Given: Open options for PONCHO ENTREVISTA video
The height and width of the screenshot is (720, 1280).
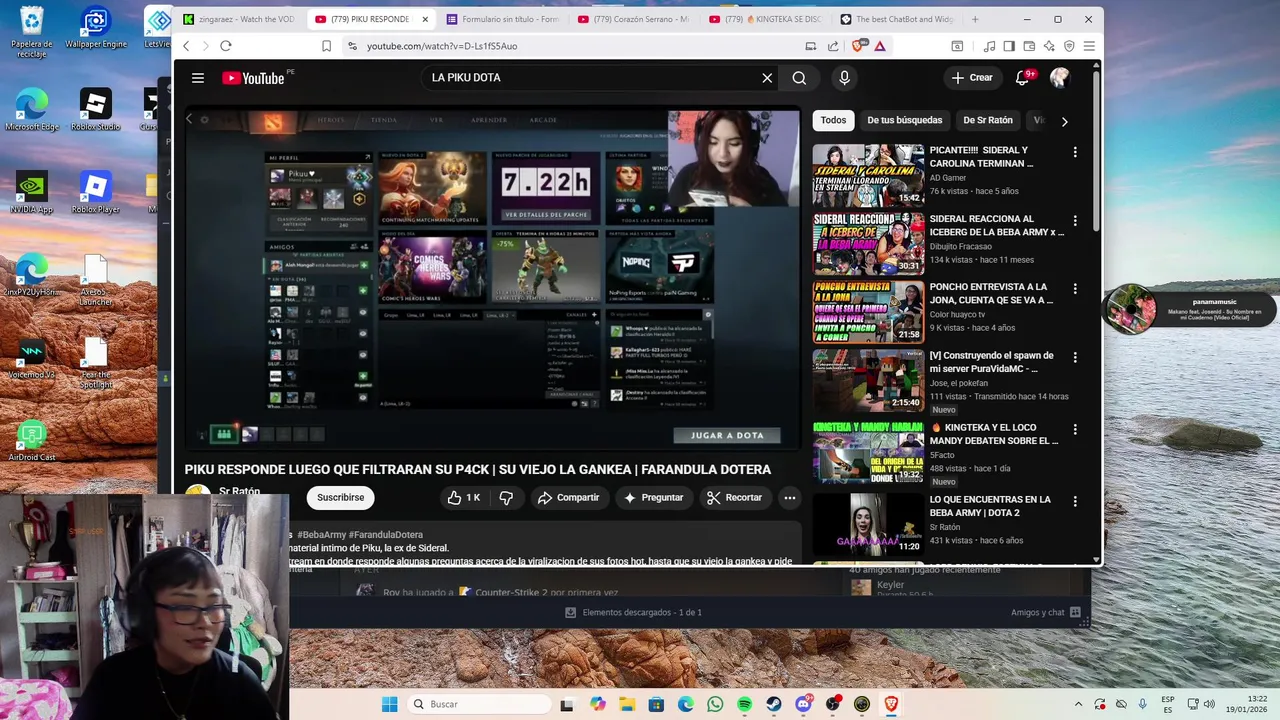Looking at the screenshot, I should click(x=1075, y=288).
